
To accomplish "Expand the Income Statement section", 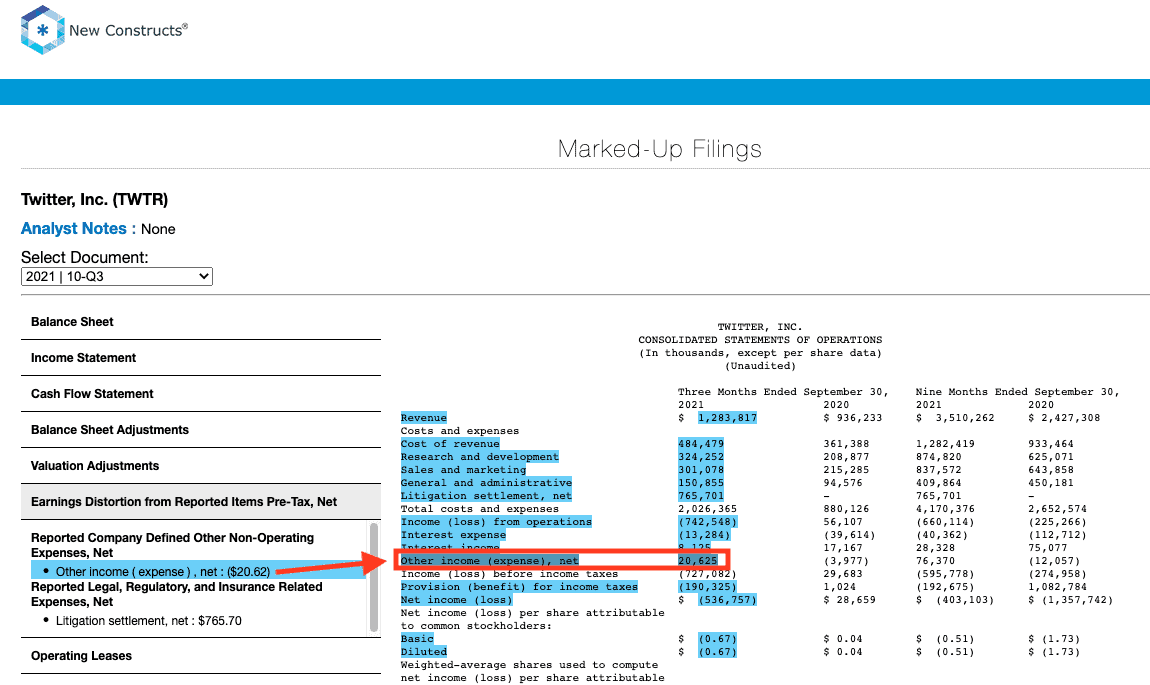I will coord(201,358).
